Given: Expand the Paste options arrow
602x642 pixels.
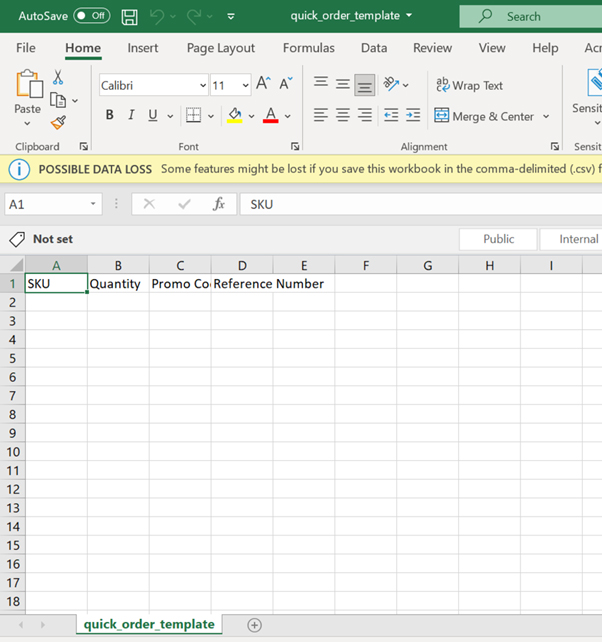Looking at the screenshot, I should [x=27, y=123].
